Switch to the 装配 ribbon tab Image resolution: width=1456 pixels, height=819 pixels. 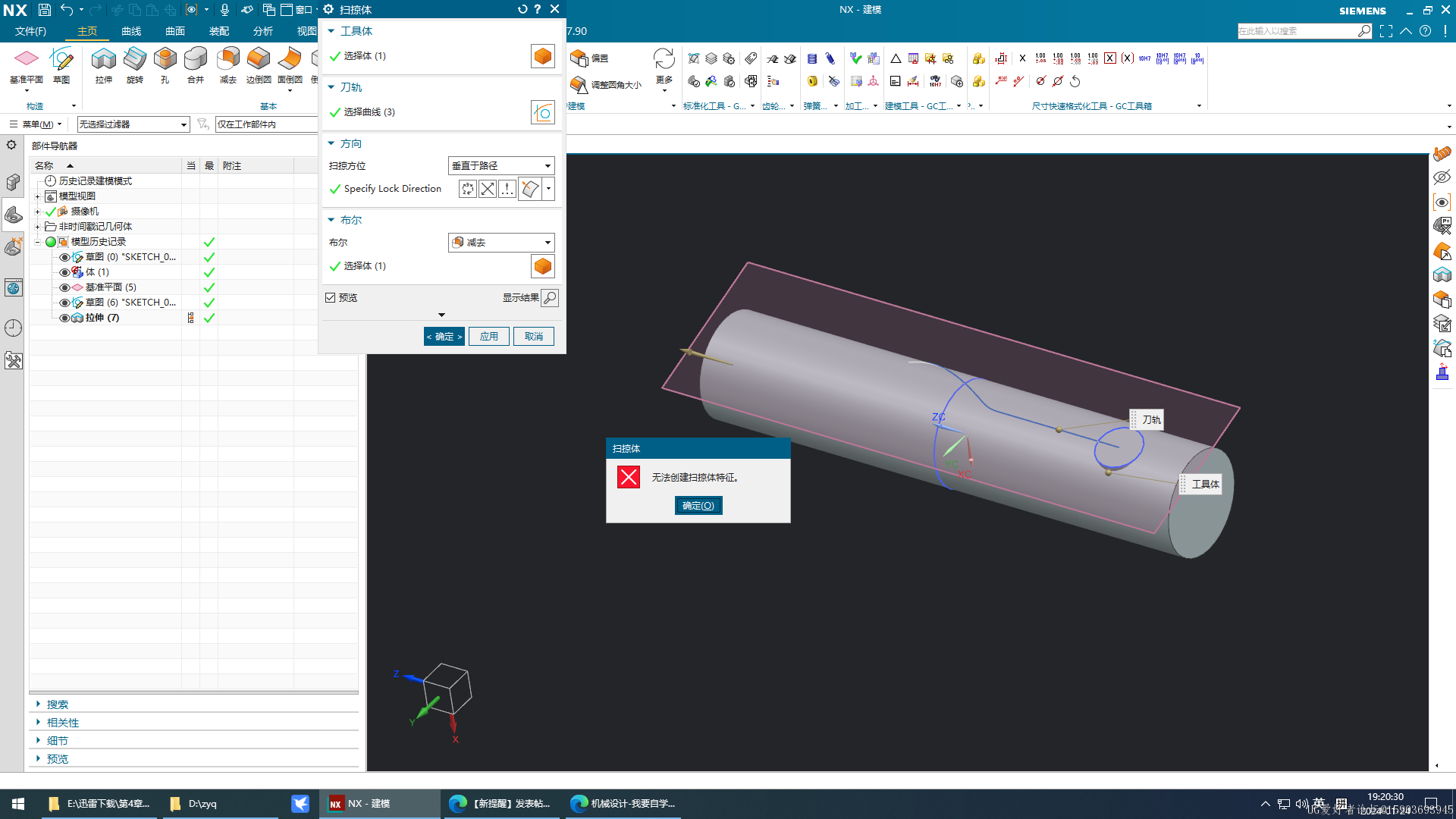click(x=219, y=31)
